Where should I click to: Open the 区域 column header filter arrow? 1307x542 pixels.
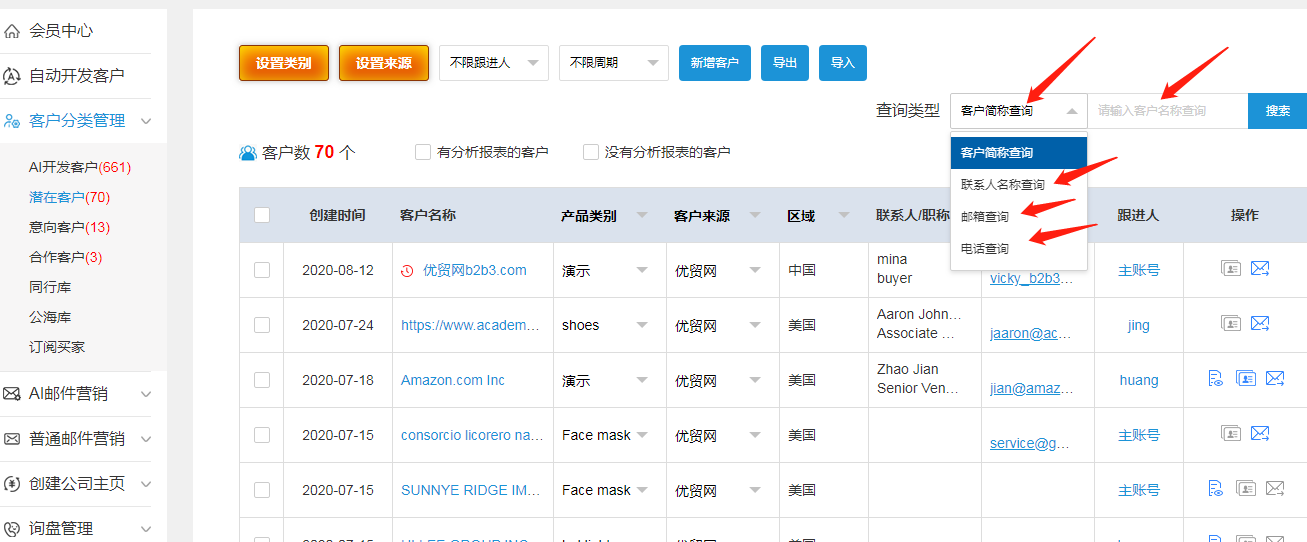(844, 215)
